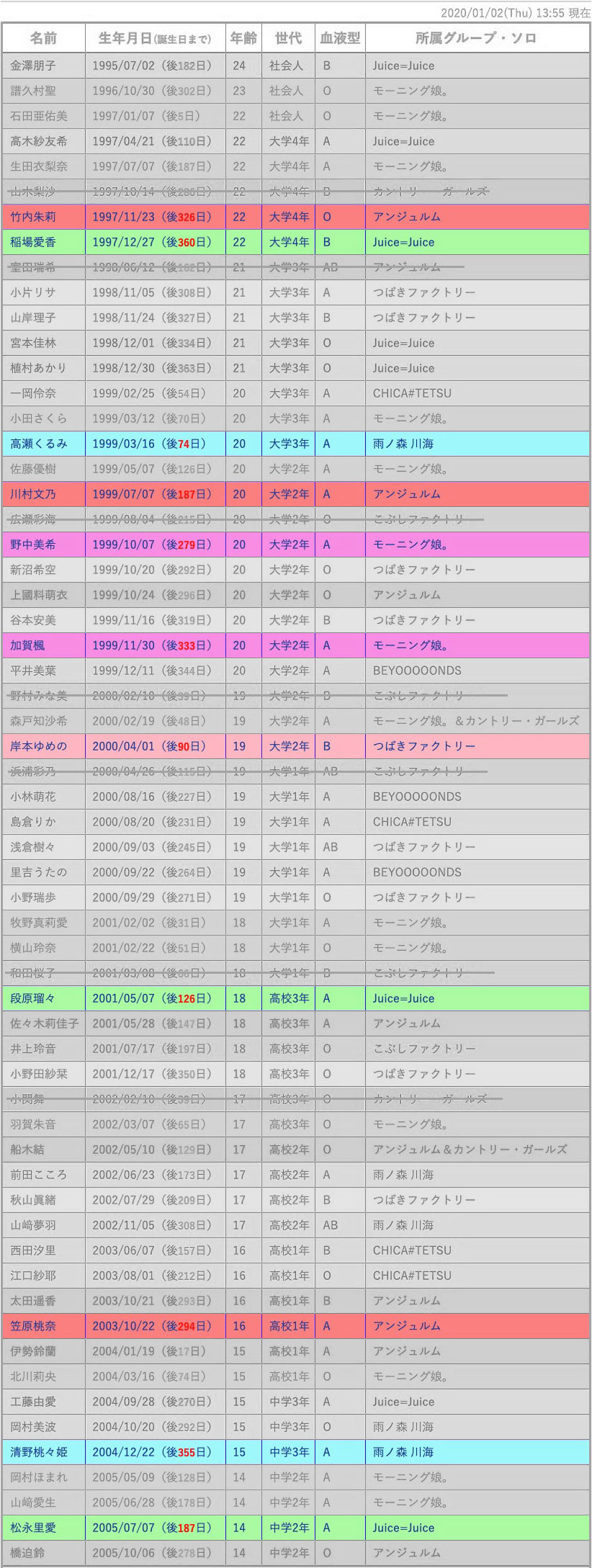Click the 名前 column header
Screen dimensions: 592x1568
click(44, 39)
